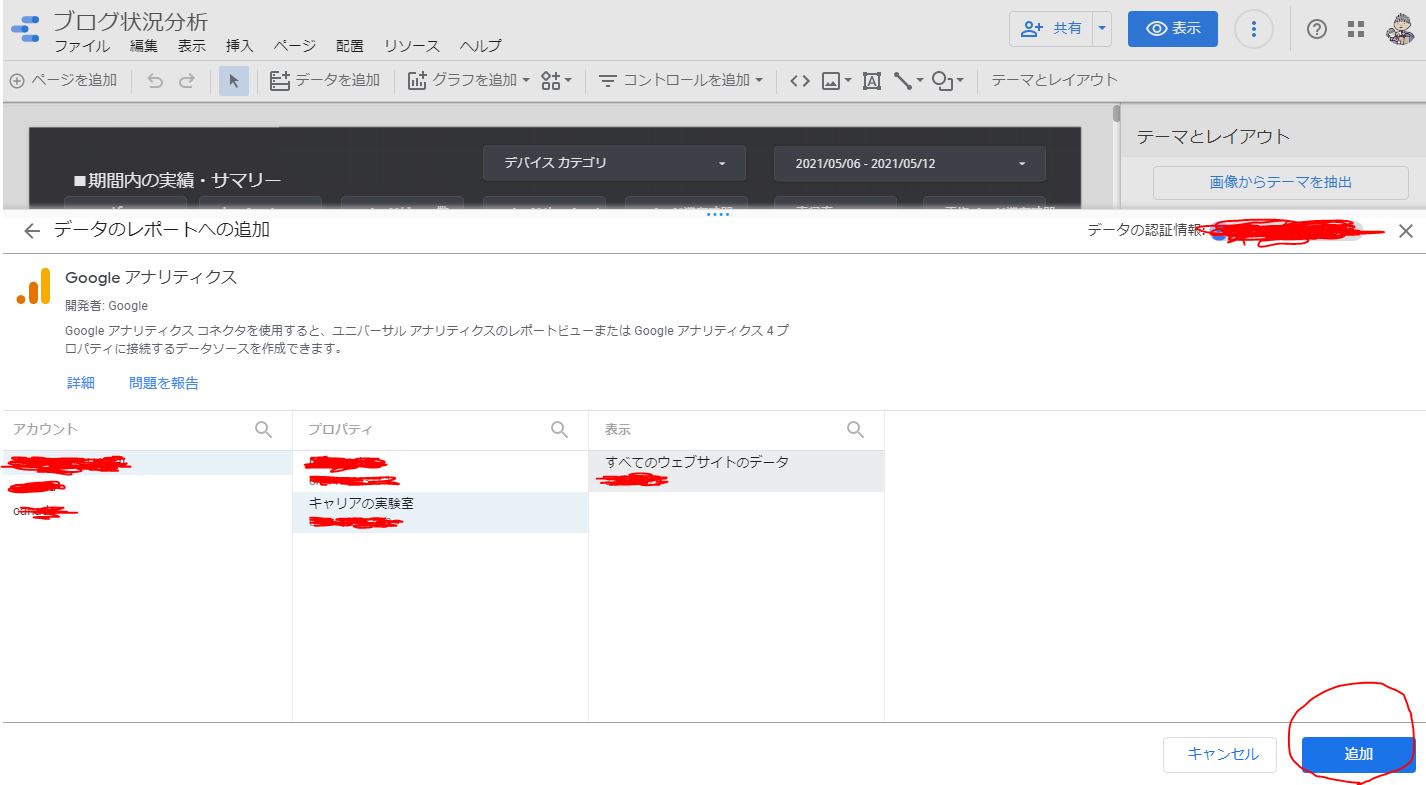Search accounts with the magnifier icon

point(263,429)
